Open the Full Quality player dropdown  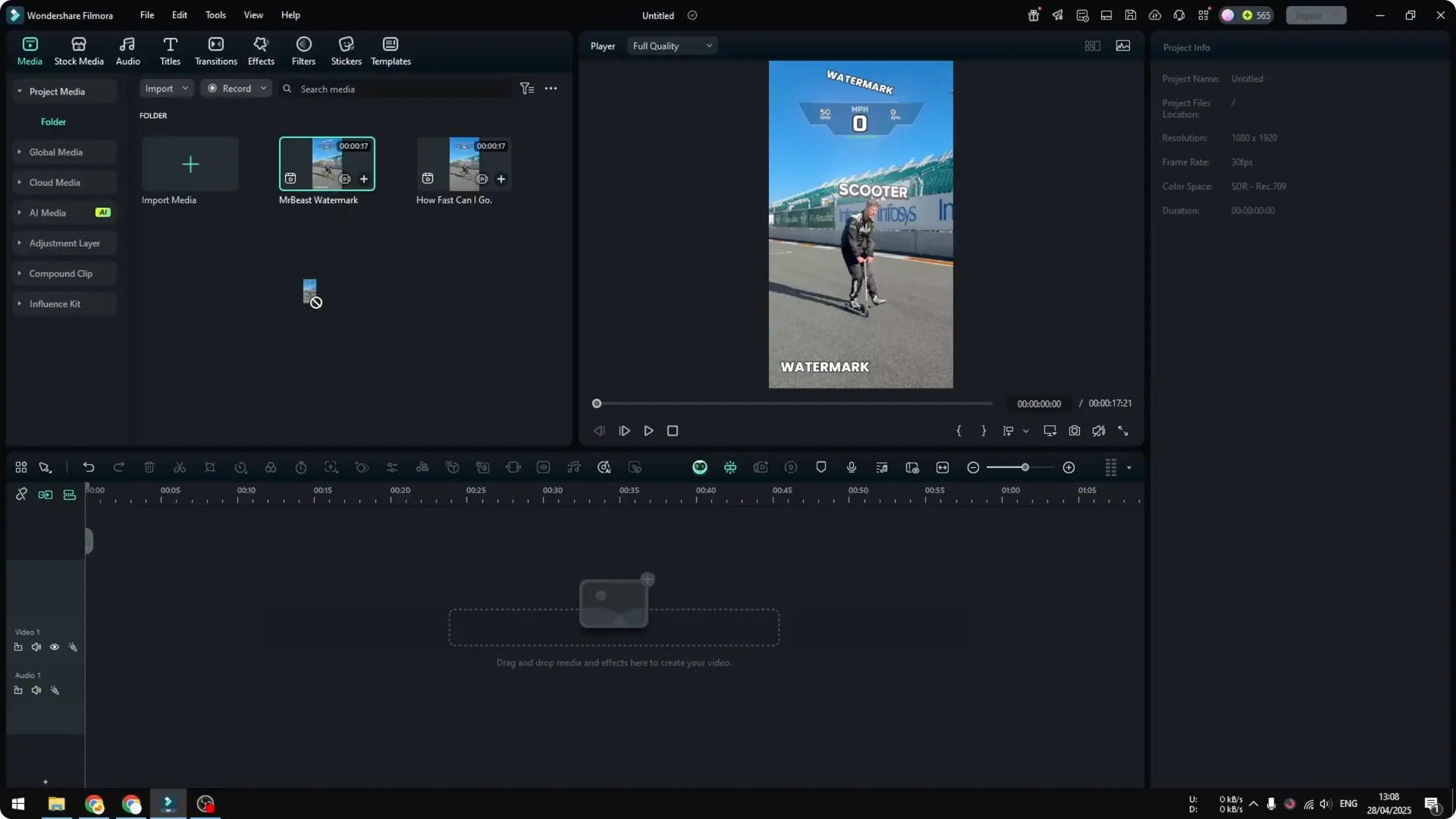671,45
